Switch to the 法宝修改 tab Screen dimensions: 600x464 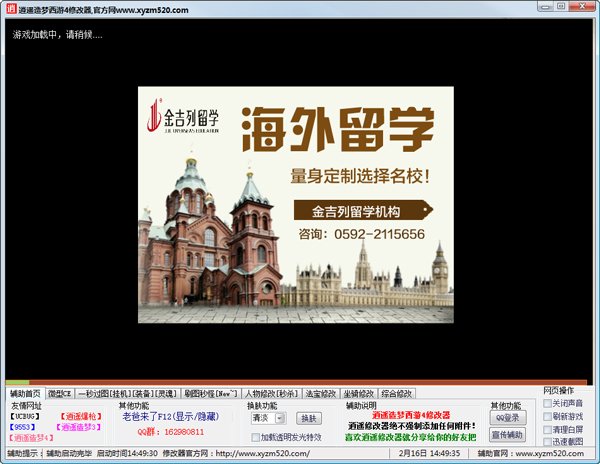click(x=321, y=394)
